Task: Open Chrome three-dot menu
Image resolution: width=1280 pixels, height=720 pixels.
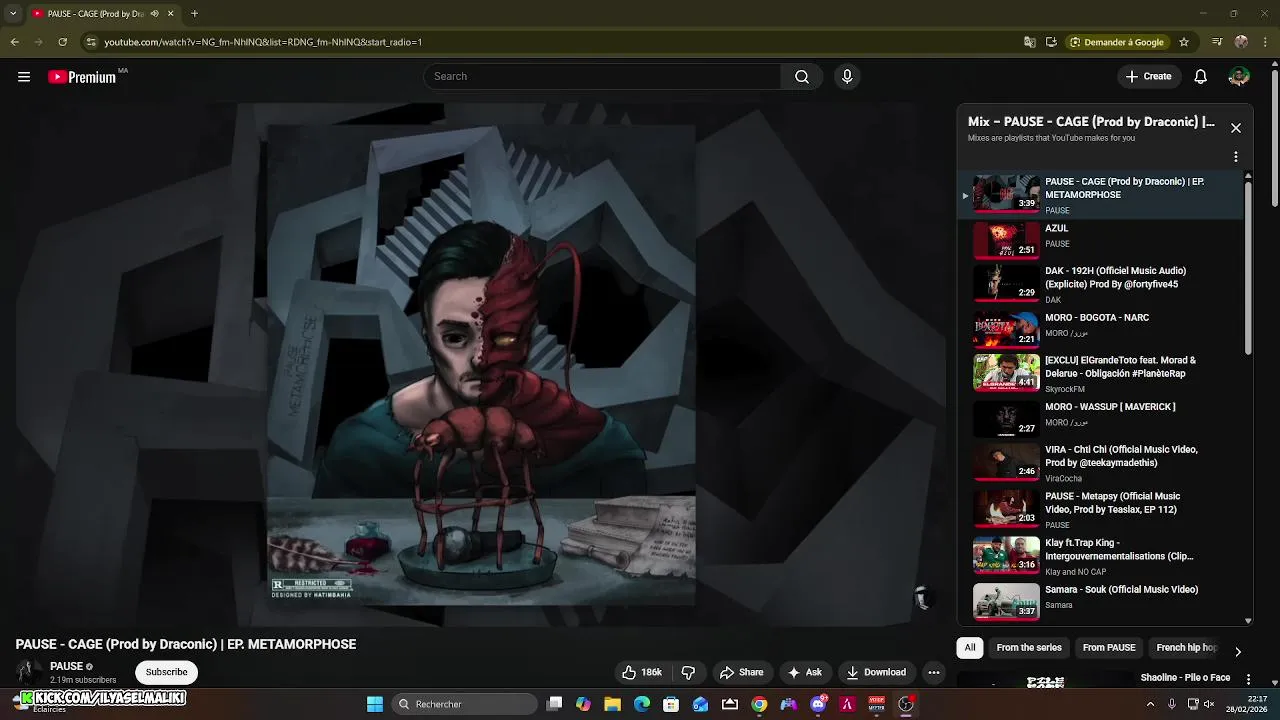Action: [1264, 42]
